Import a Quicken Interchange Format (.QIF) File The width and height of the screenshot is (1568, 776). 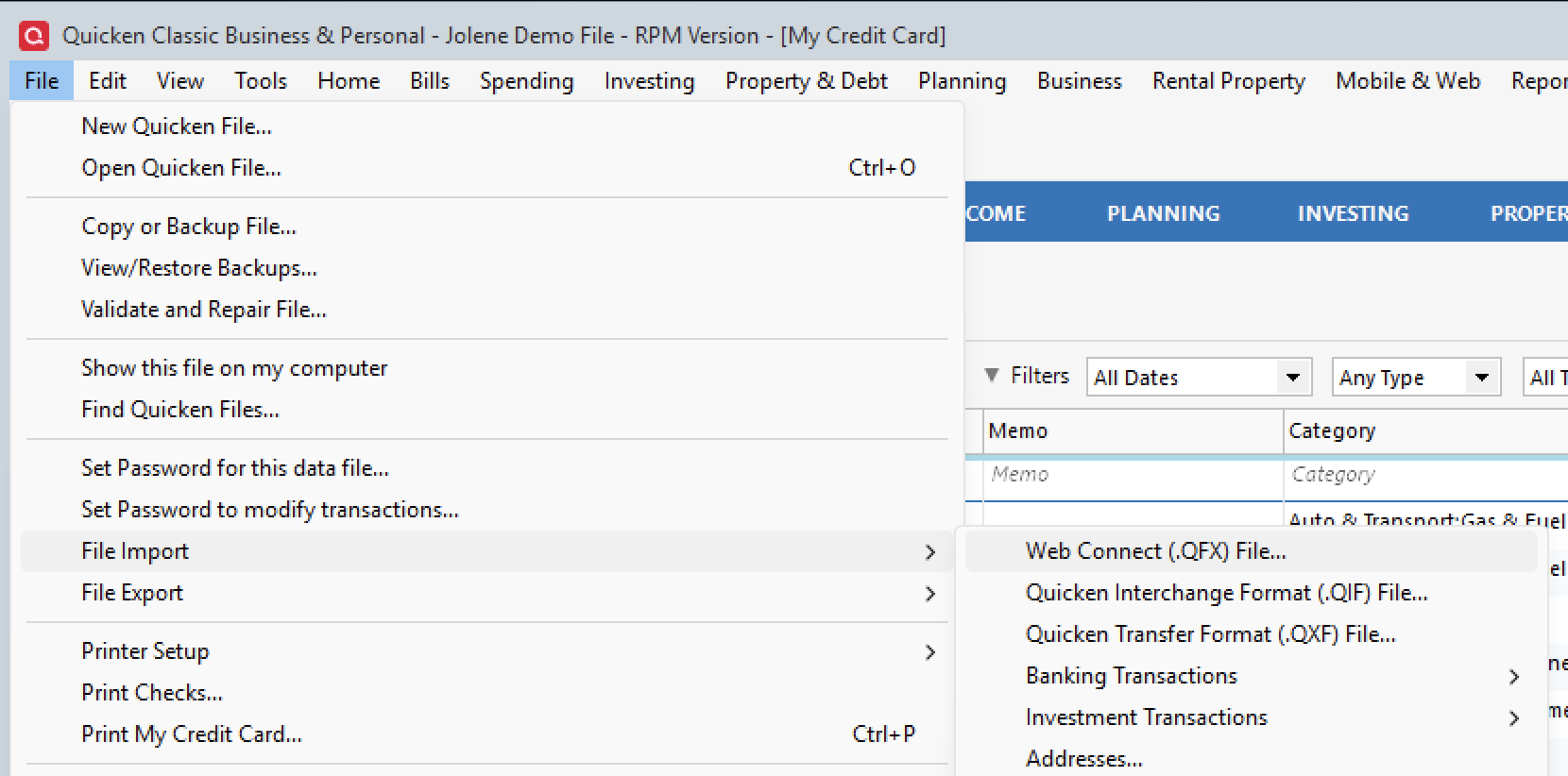pos(1252,593)
